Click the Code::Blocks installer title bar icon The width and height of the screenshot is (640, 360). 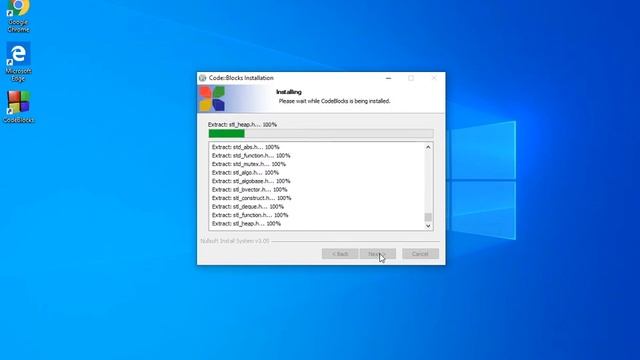pyautogui.click(x=202, y=78)
